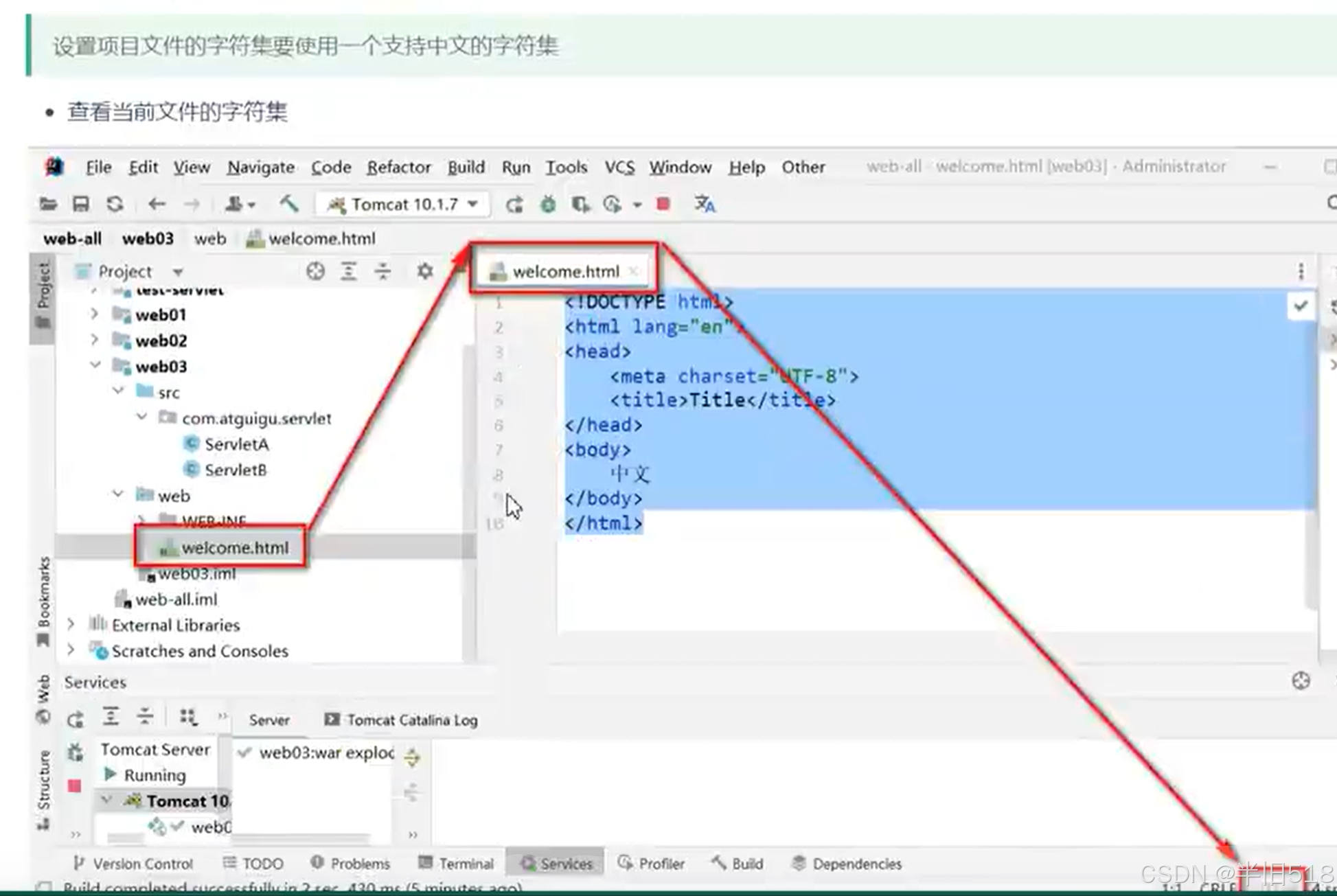Click the Services panel crosshair icon

pyautogui.click(x=1301, y=680)
